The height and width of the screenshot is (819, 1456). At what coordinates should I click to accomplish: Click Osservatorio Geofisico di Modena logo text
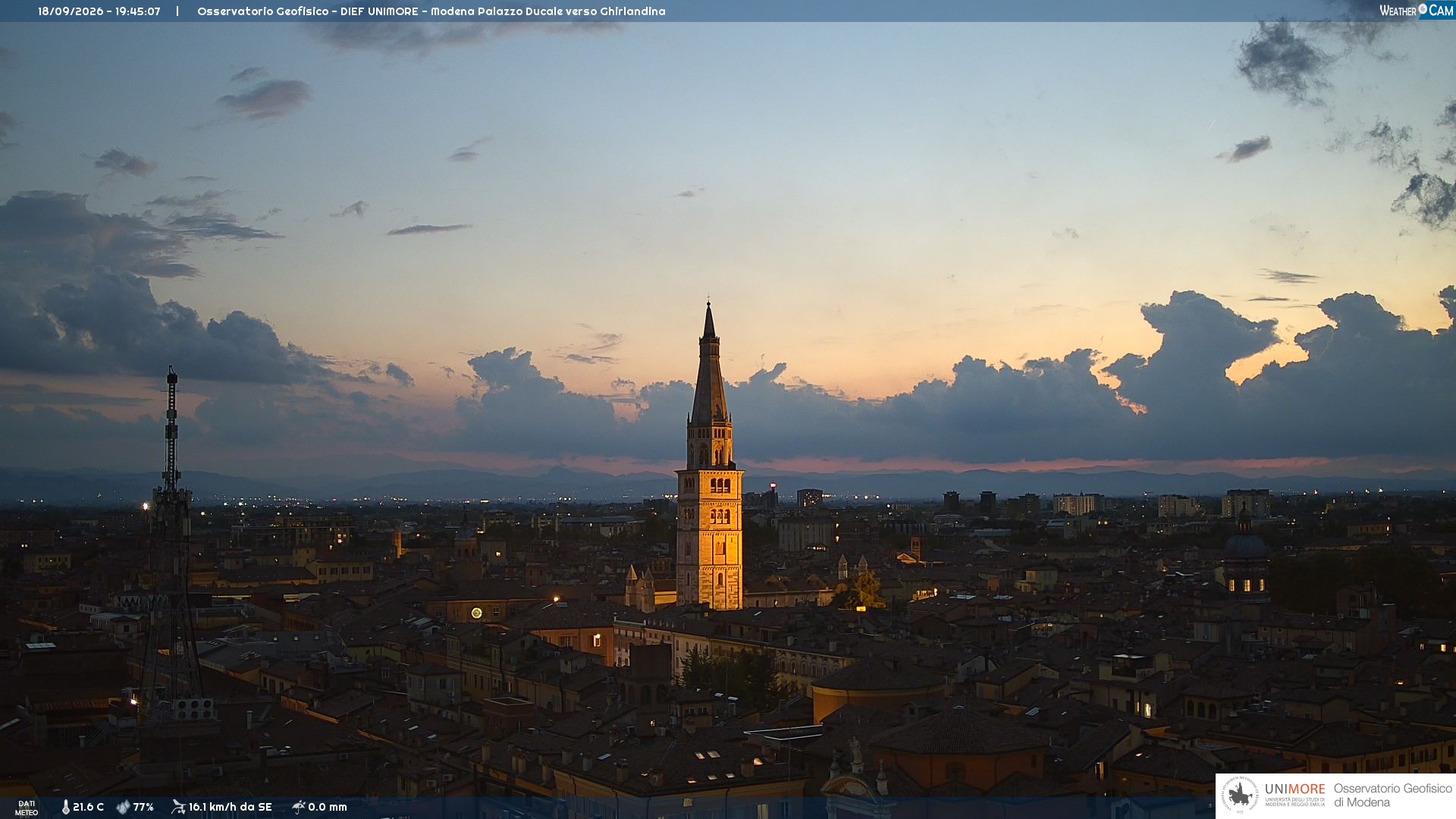pos(1392,795)
